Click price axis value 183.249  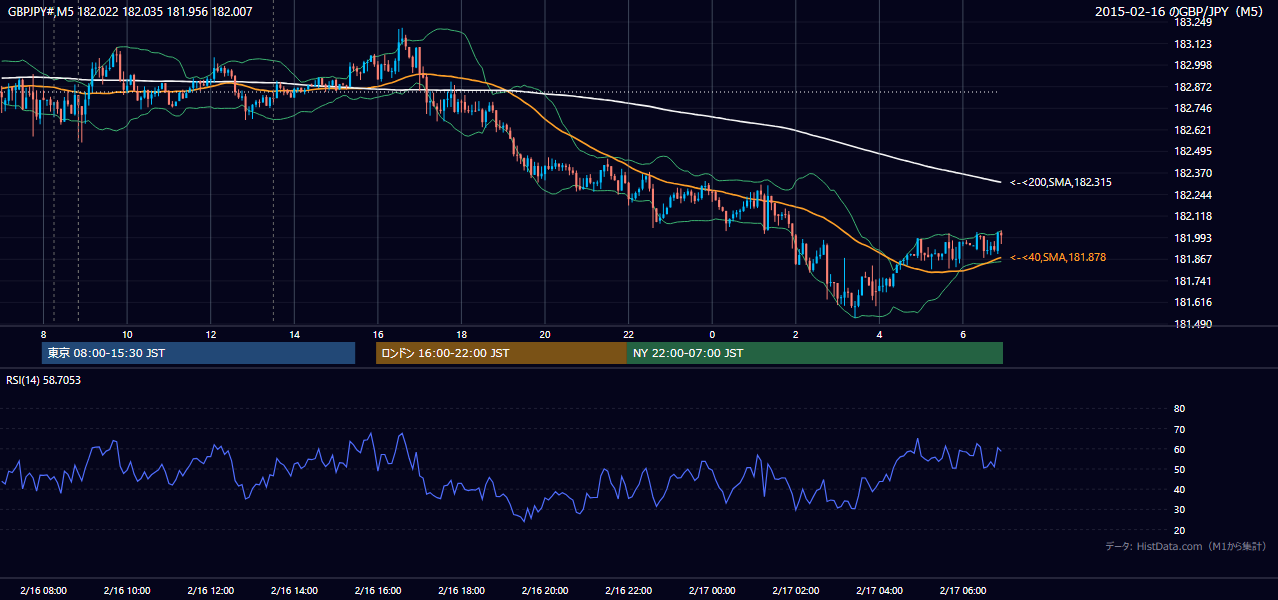[1192, 22]
